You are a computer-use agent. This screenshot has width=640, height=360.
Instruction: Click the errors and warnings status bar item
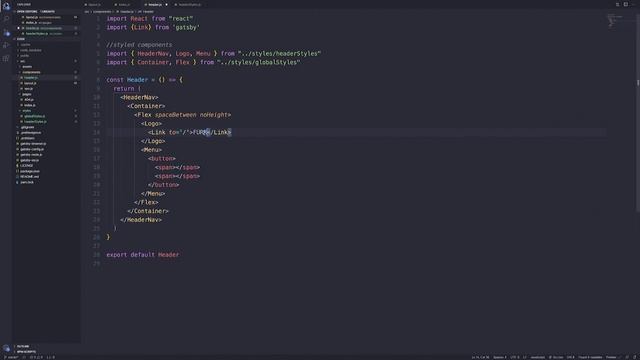pyautogui.click(x=36, y=357)
